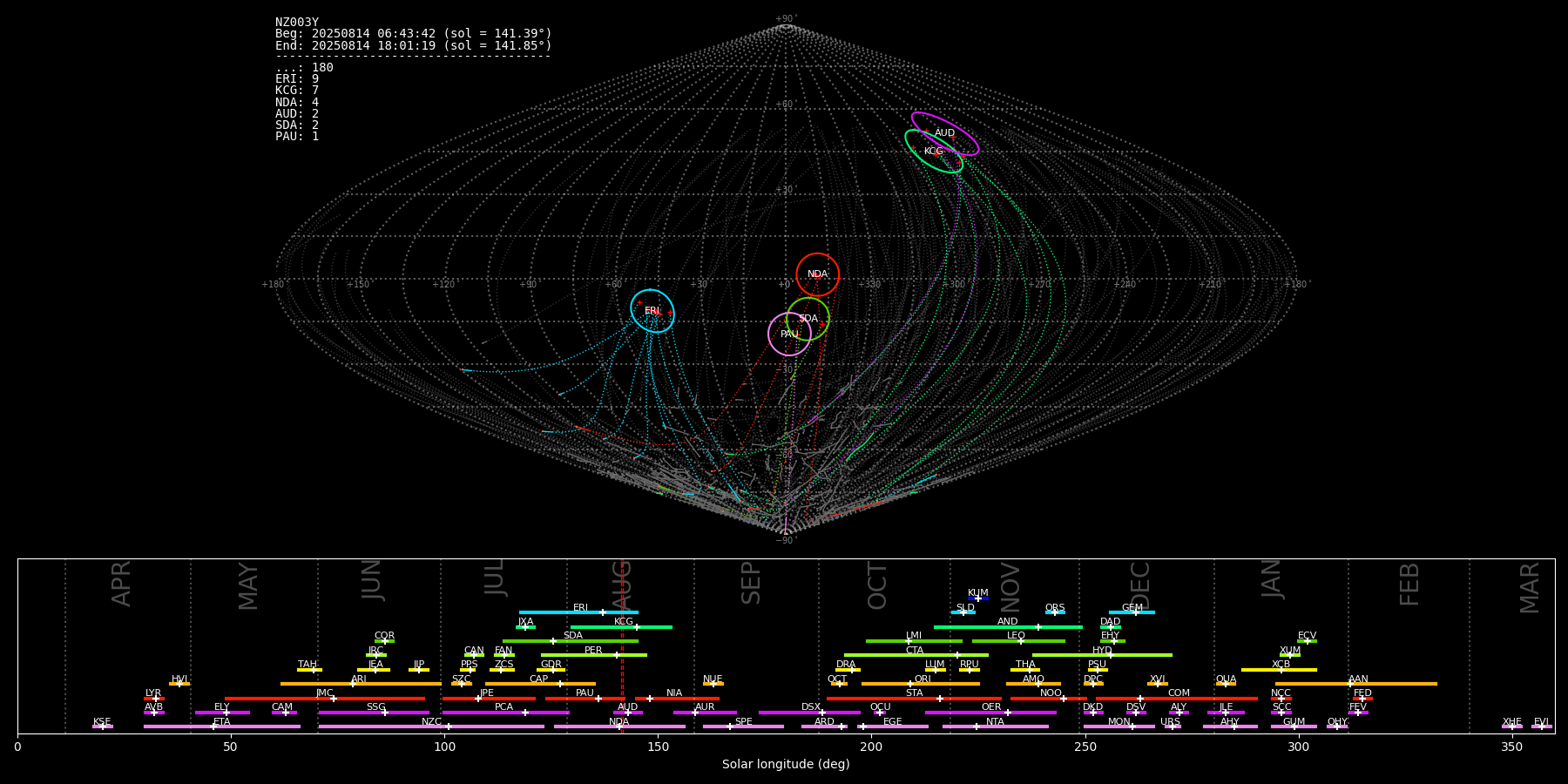This screenshot has height=784, width=1568.
Task: Click the '...: 180' legend entry
Action: point(304,68)
